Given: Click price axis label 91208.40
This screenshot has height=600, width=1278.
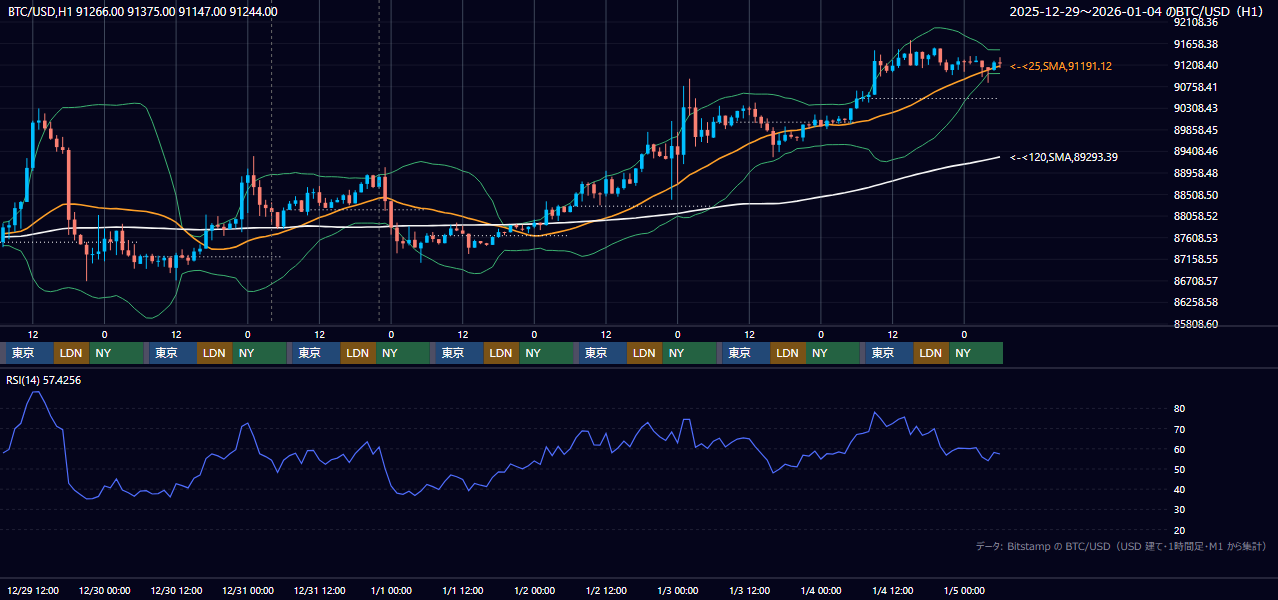Looking at the screenshot, I should [1195, 65].
